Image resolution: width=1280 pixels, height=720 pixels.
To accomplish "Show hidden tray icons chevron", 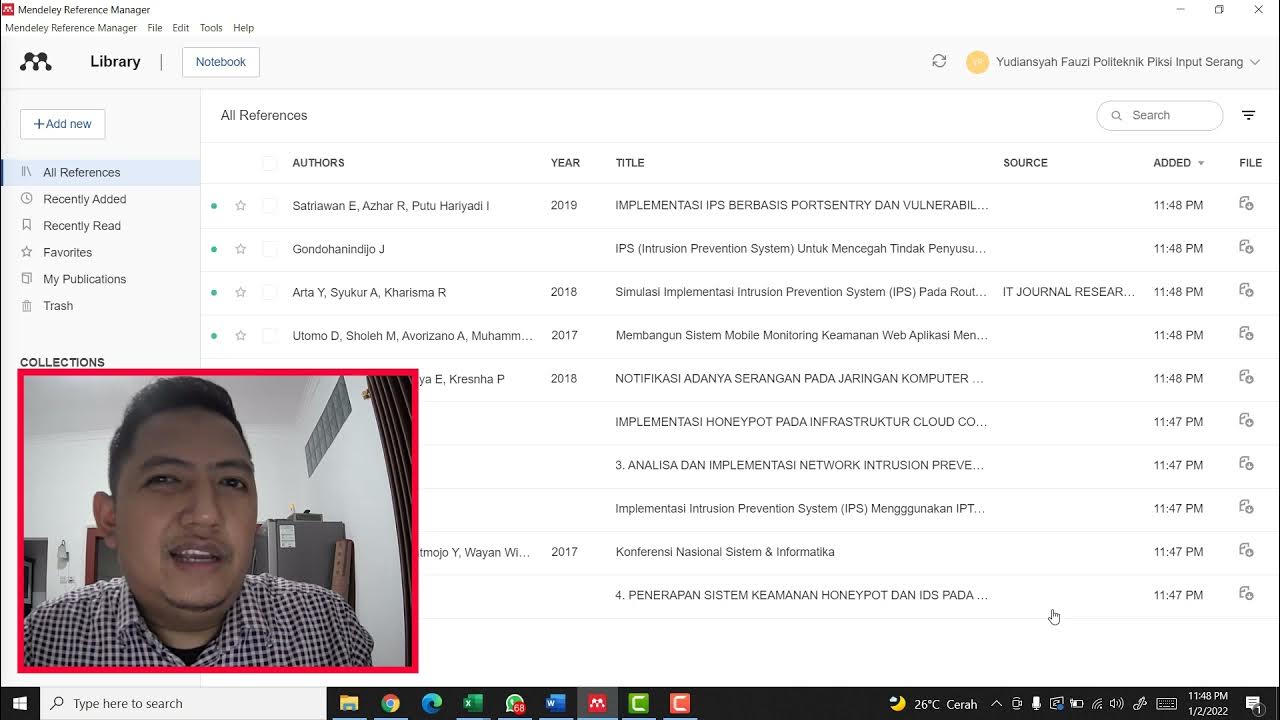I will coord(996,703).
